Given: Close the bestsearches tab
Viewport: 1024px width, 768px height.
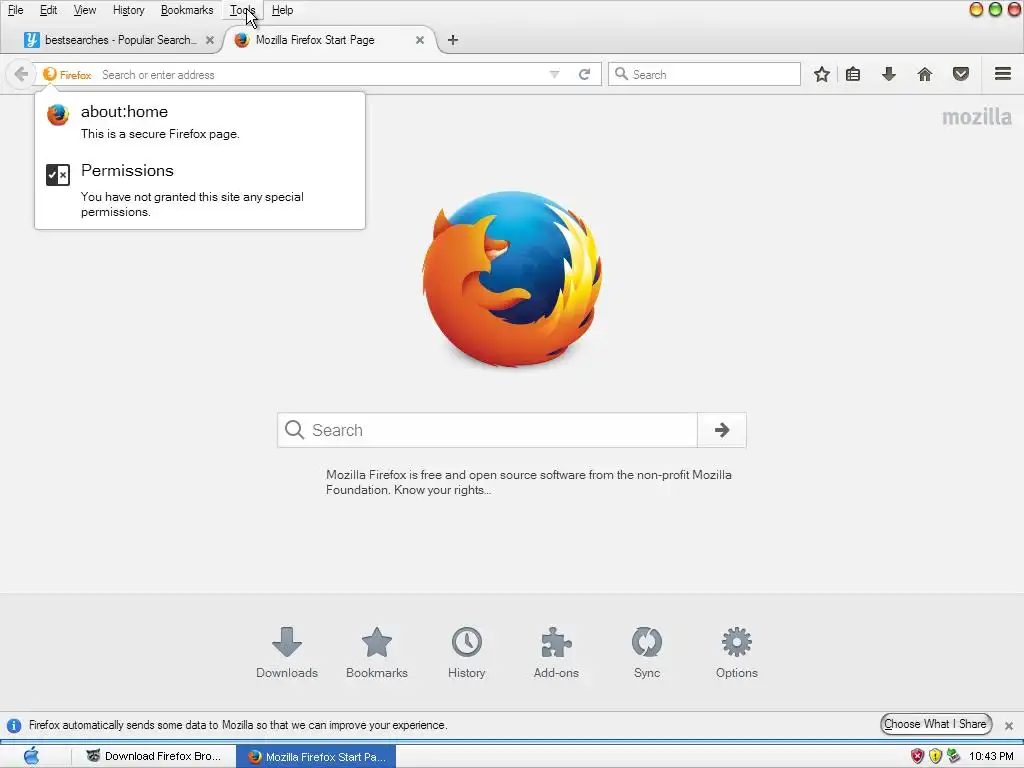Looking at the screenshot, I should click(x=210, y=40).
